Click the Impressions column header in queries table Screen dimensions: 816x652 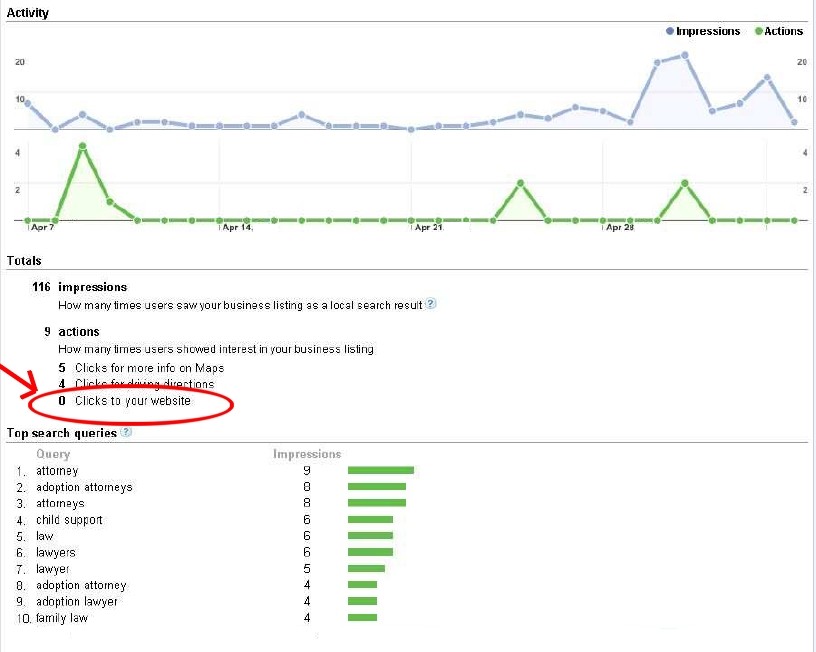click(307, 454)
